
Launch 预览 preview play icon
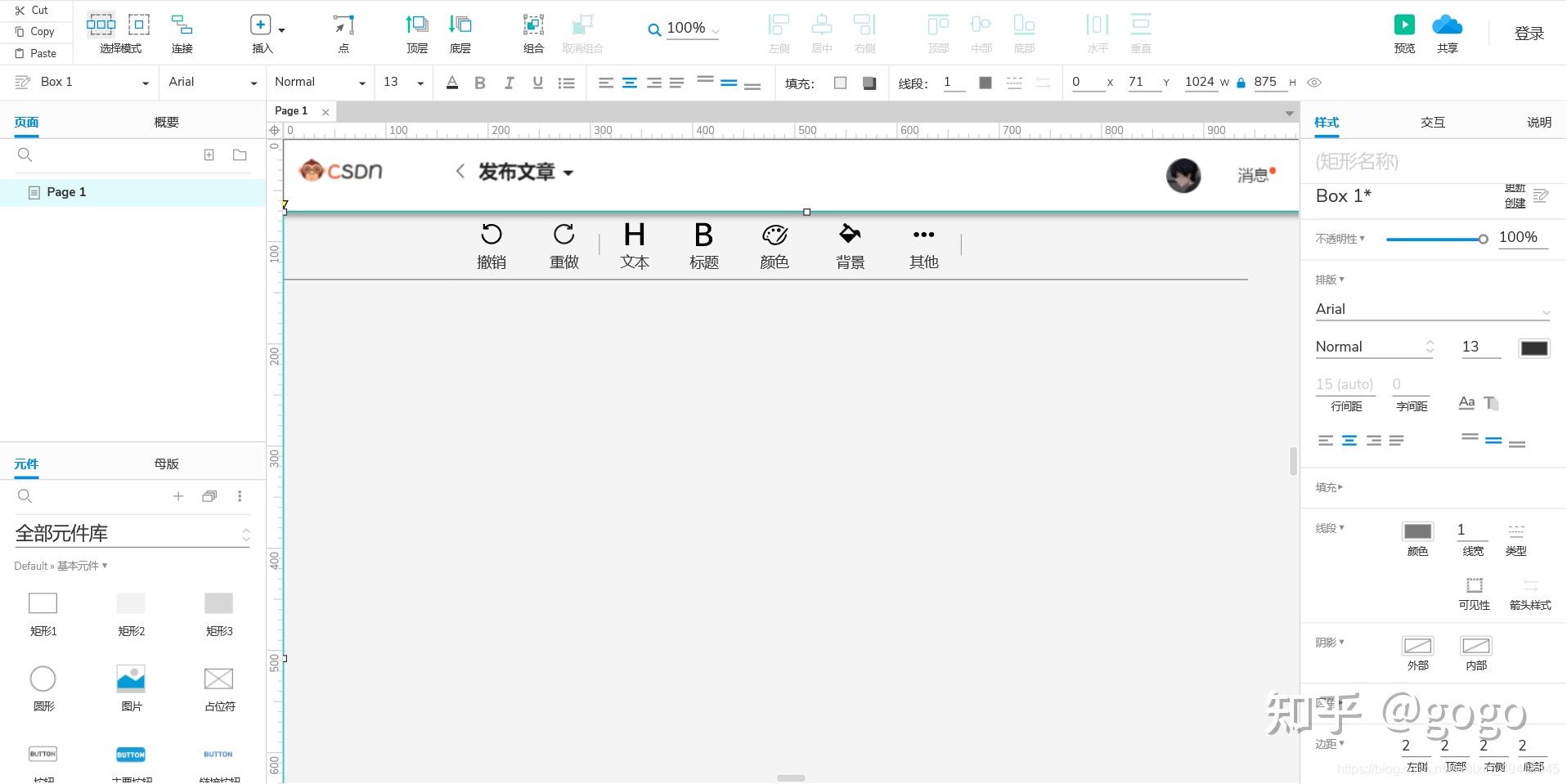click(1404, 25)
